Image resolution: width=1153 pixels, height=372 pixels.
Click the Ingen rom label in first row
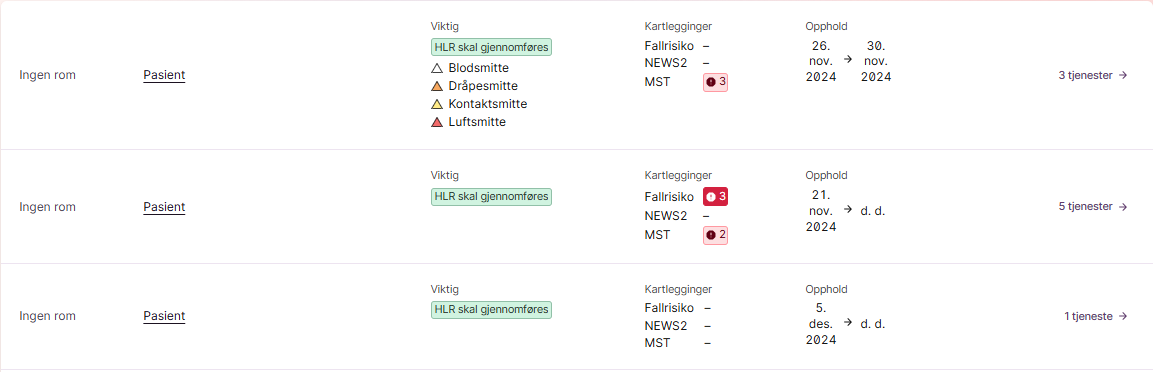[47, 75]
